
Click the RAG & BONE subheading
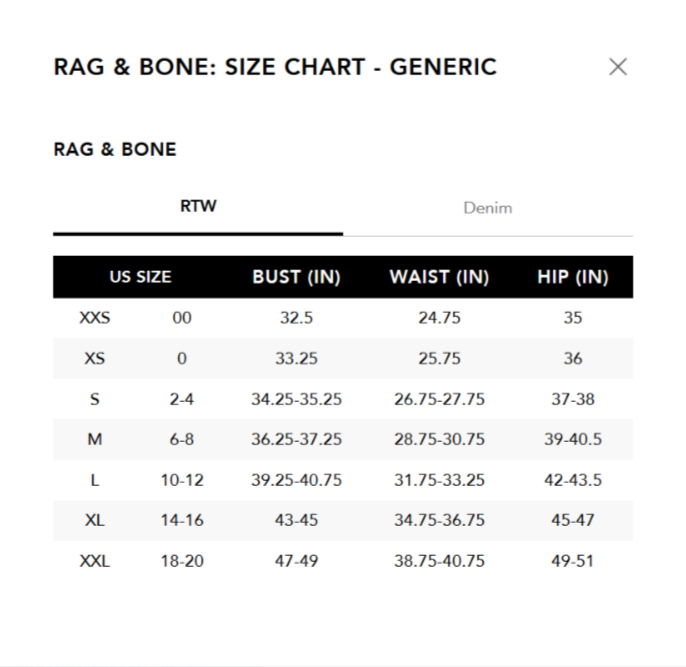[115, 149]
